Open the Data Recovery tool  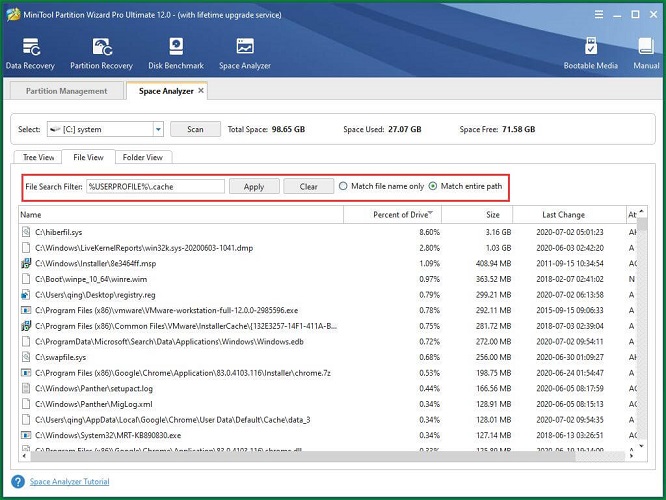pos(30,53)
